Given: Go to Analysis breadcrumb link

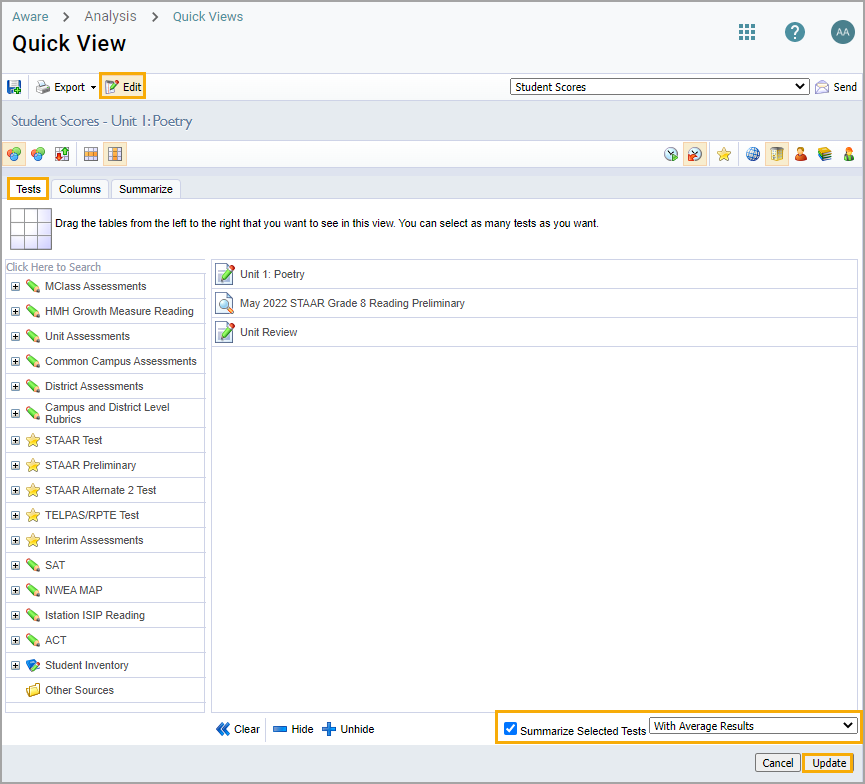Looking at the screenshot, I should pos(110,17).
